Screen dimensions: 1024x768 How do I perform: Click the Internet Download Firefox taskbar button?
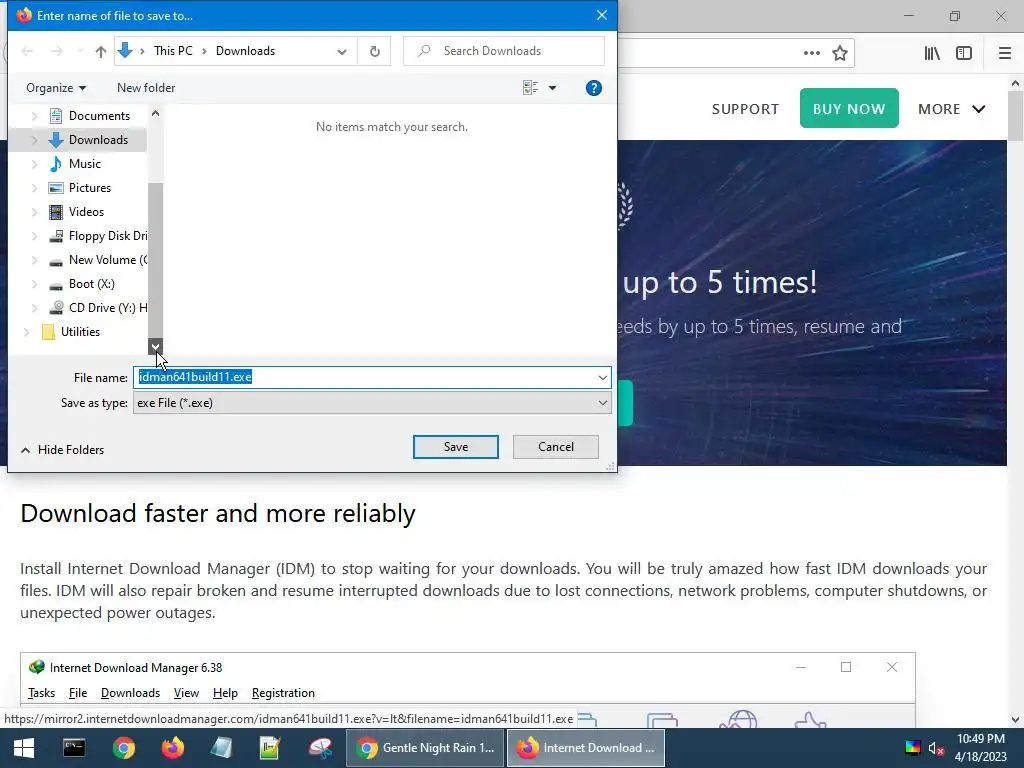586,748
